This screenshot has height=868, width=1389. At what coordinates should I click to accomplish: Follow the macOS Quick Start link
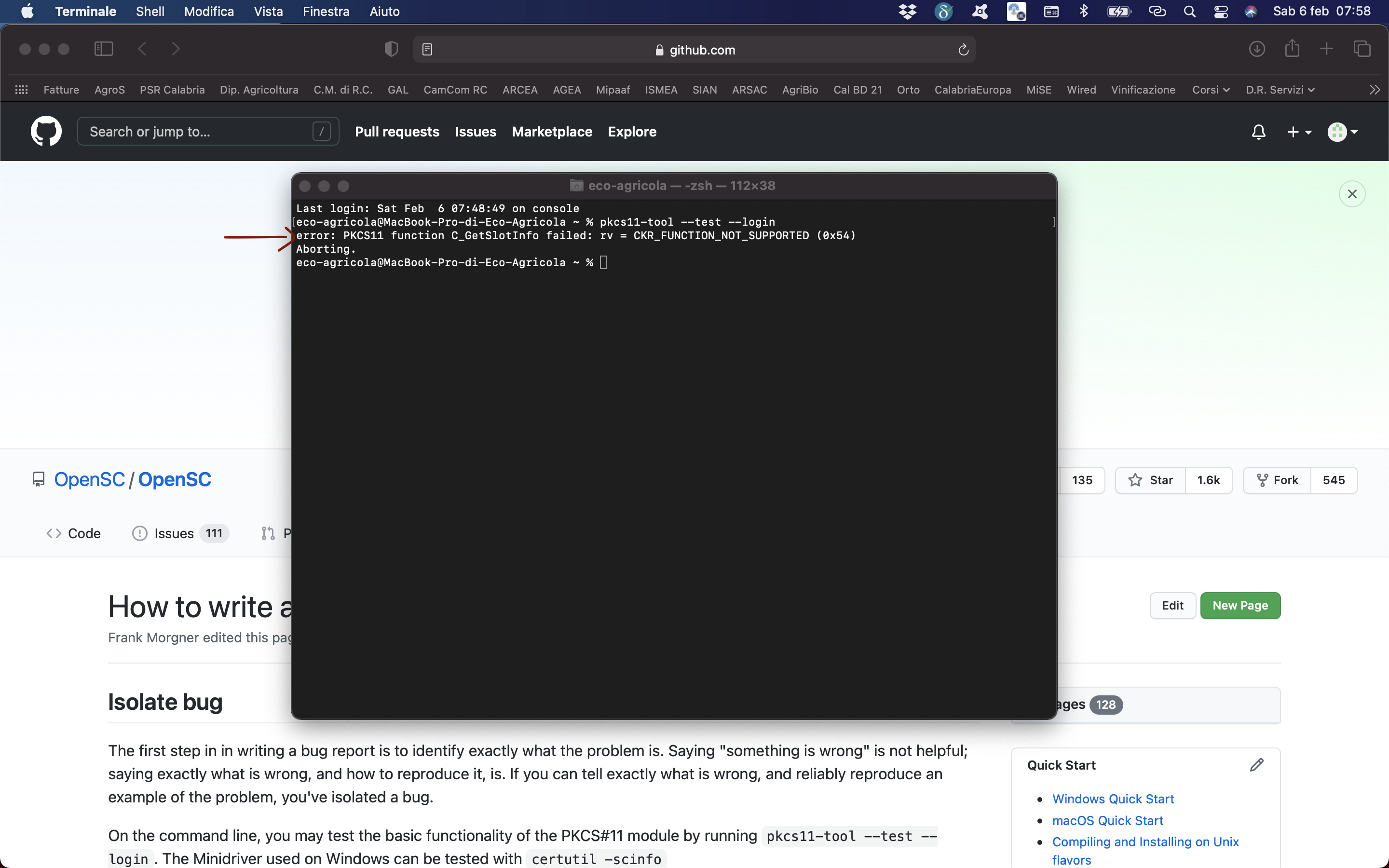click(1106, 820)
